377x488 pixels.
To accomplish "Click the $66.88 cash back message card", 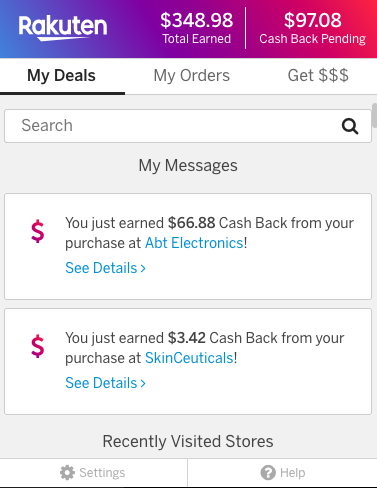I will point(188,246).
